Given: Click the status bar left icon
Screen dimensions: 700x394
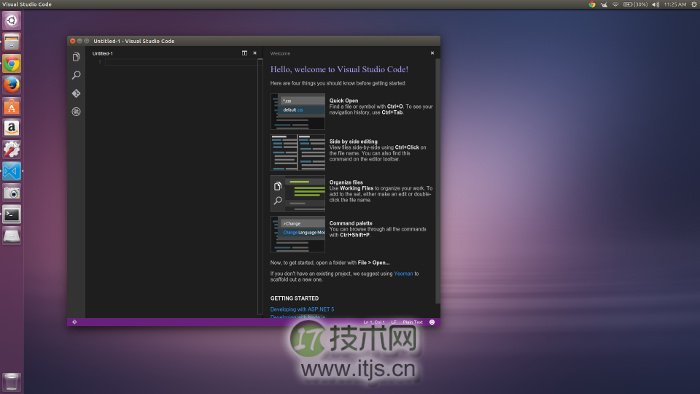Looking at the screenshot, I should [75, 322].
